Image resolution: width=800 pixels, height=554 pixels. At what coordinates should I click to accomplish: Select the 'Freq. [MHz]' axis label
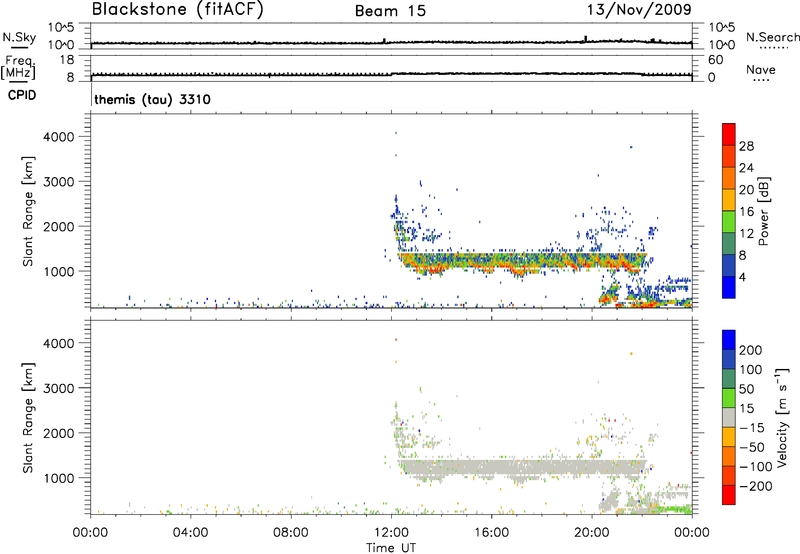click(x=18, y=67)
